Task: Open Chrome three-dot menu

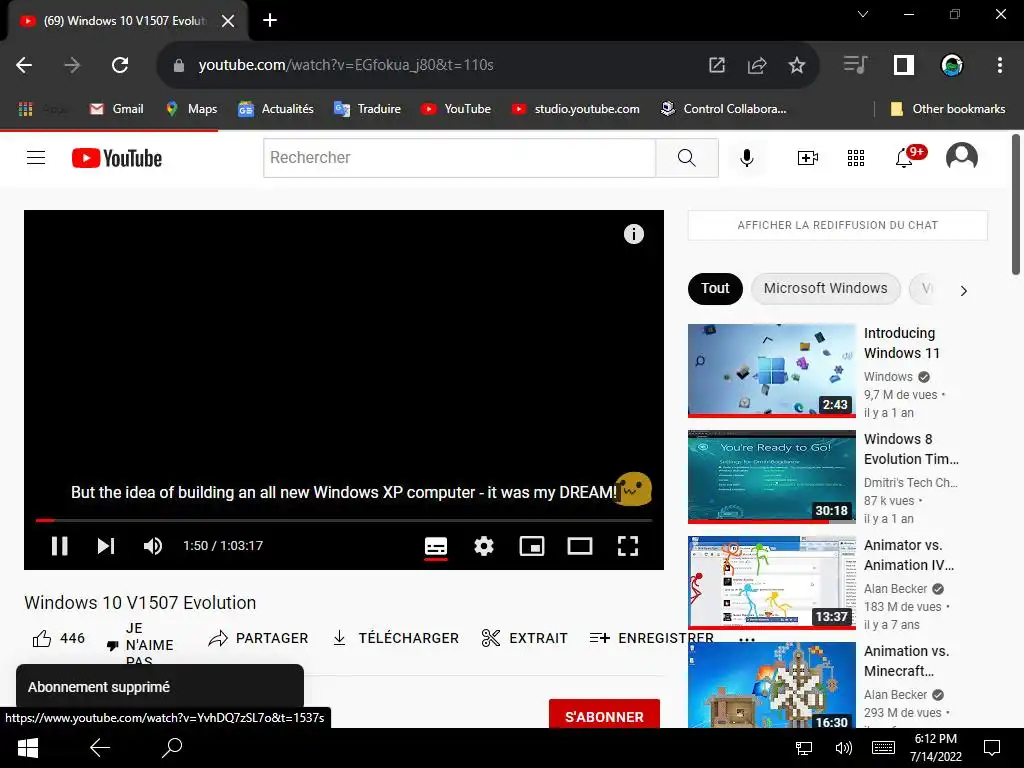Action: pyautogui.click(x=999, y=65)
